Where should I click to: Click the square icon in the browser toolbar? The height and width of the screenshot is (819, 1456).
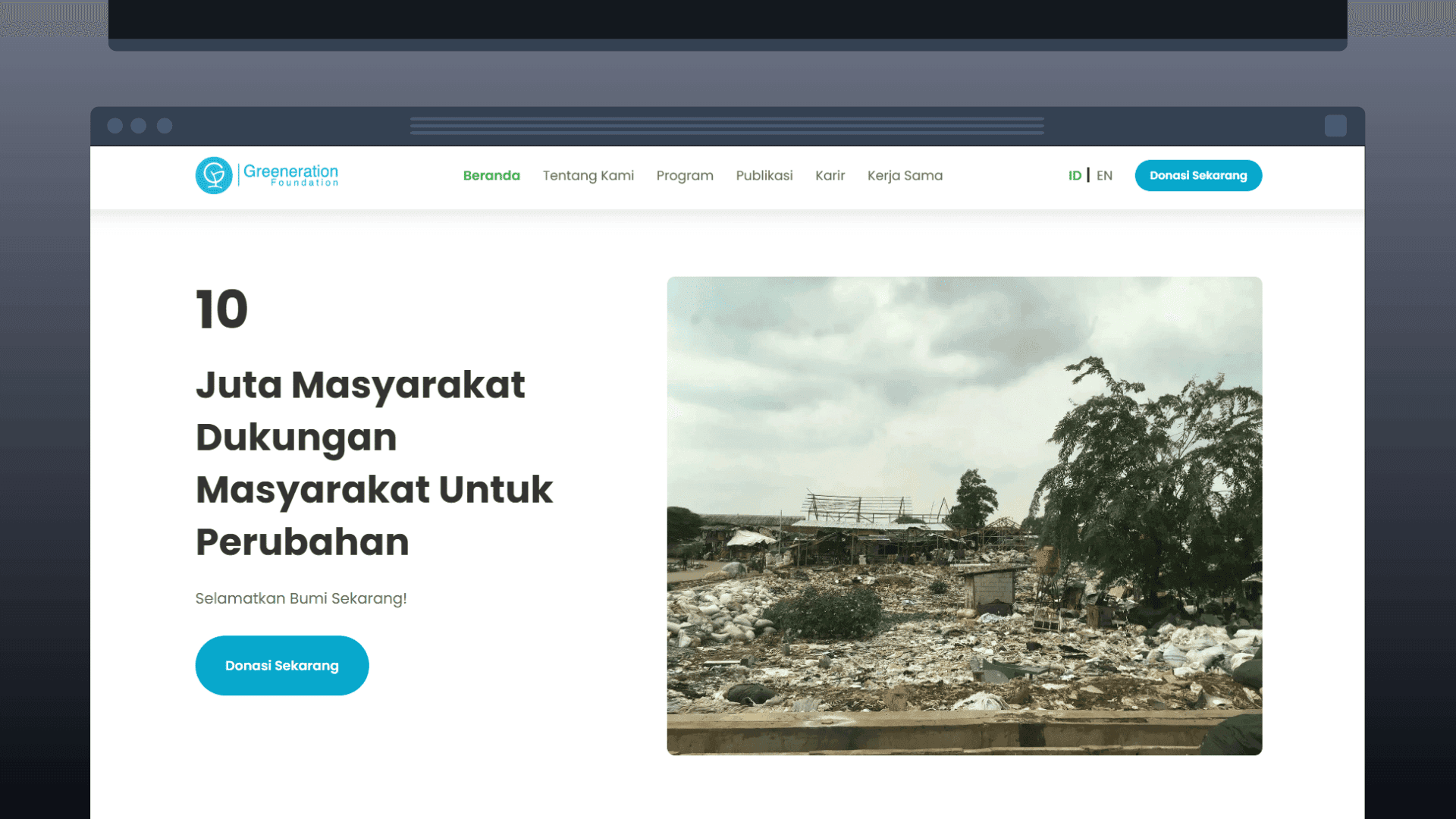1335,125
